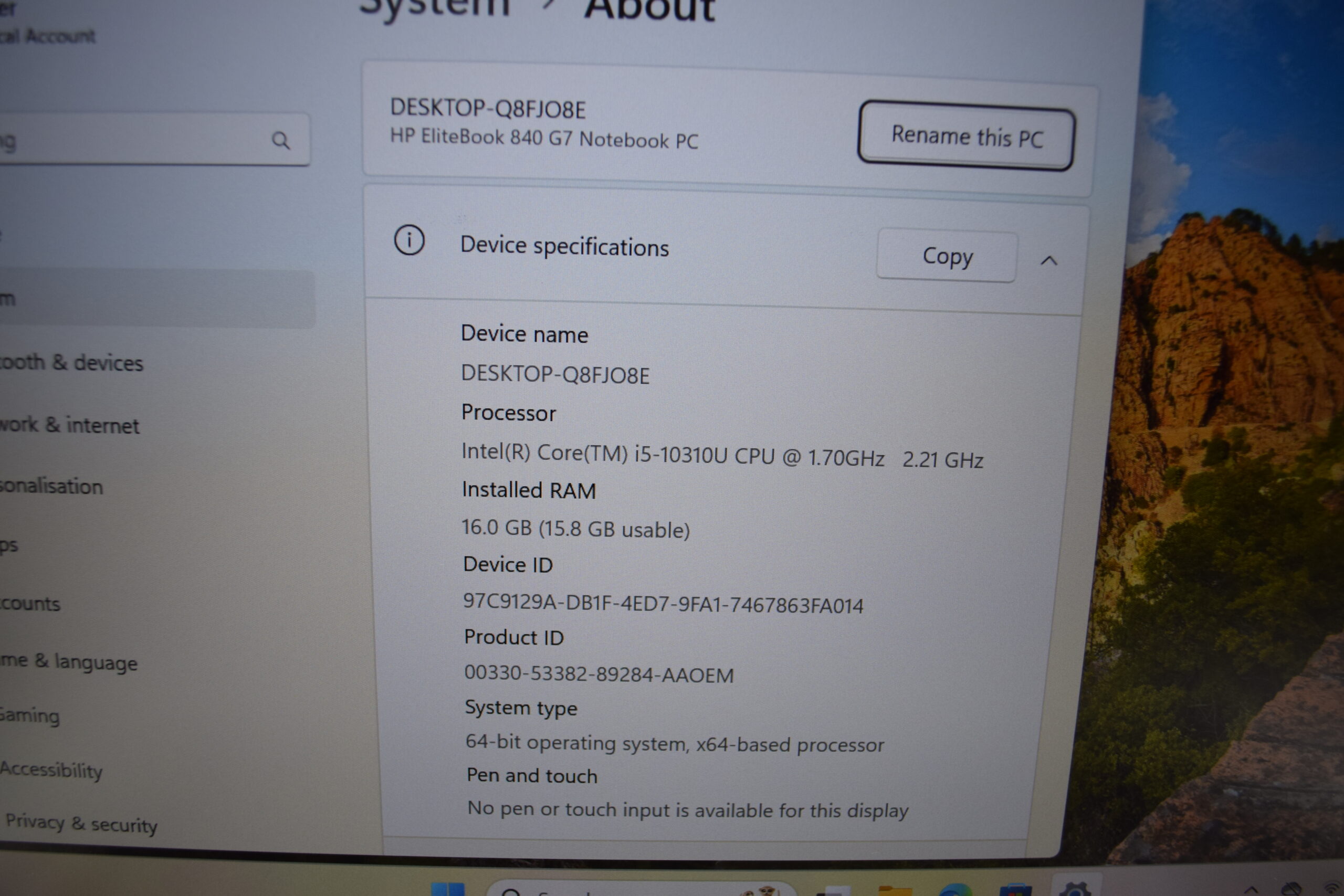Click the About page title
Image resolution: width=1344 pixels, height=896 pixels.
pos(649,10)
